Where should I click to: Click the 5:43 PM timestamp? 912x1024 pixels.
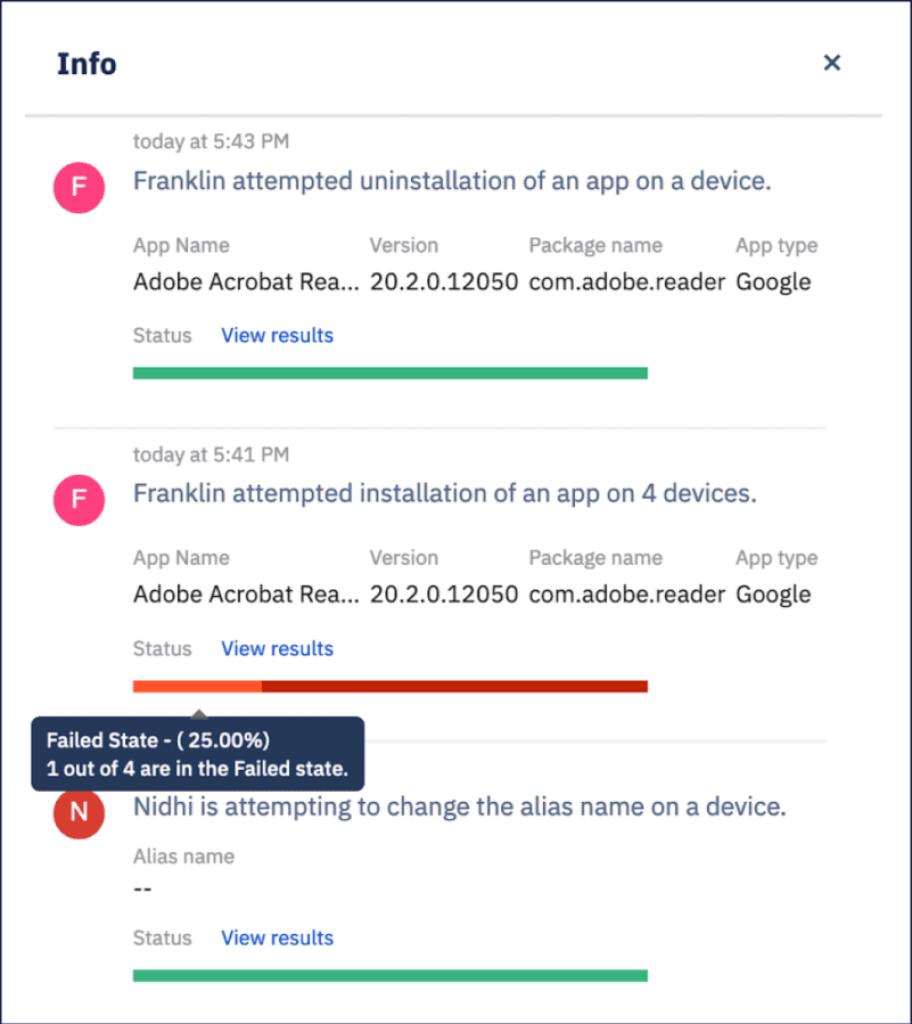click(211, 142)
